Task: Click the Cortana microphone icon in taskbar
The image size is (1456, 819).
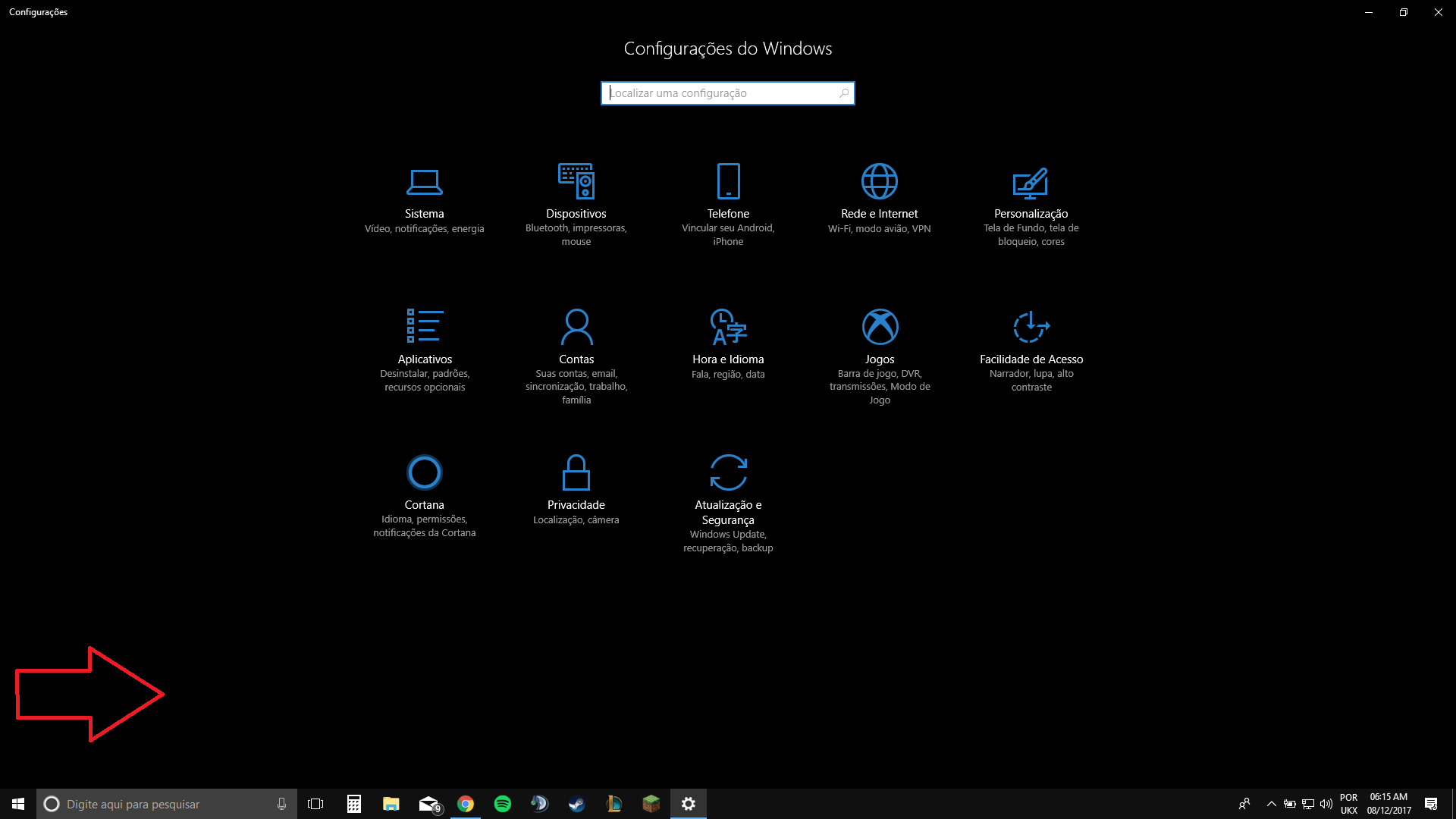Action: tap(281, 804)
